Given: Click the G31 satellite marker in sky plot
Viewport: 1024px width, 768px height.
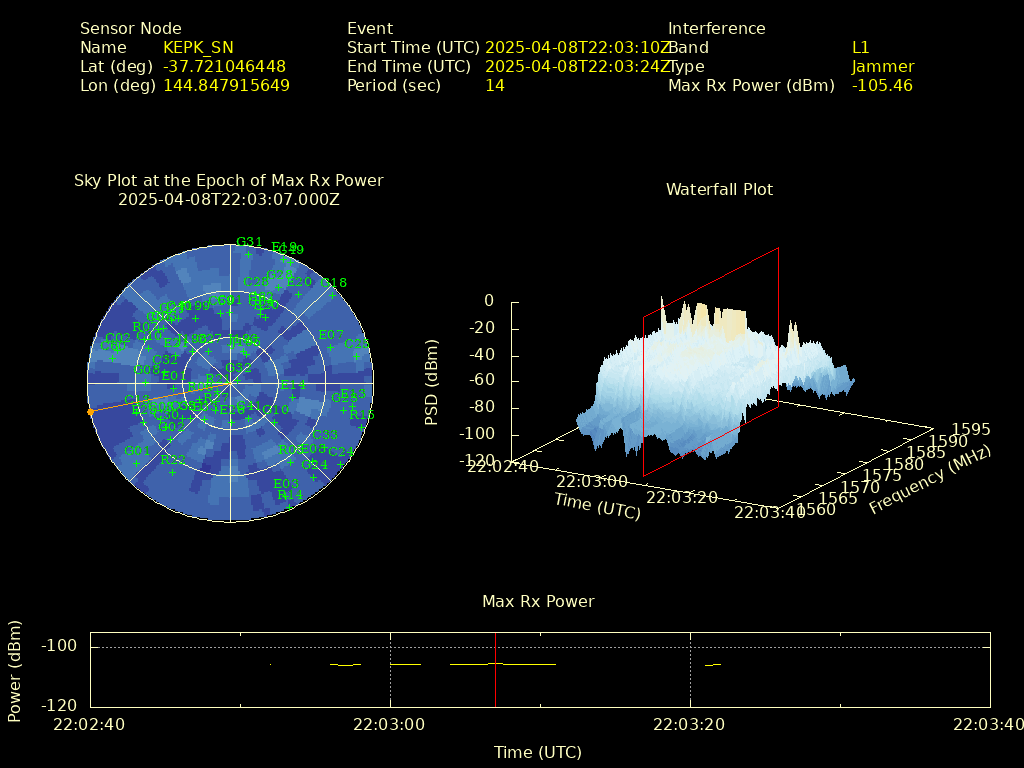Looking at the screenshot, I should pos(249,254).
